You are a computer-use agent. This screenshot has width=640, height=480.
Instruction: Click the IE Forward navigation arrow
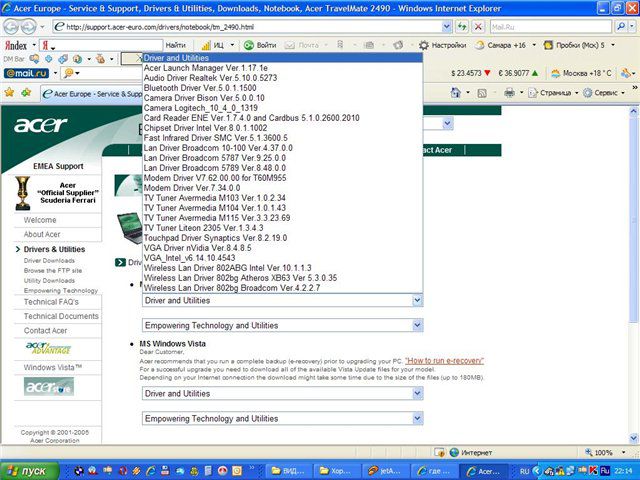click(28, 27)
